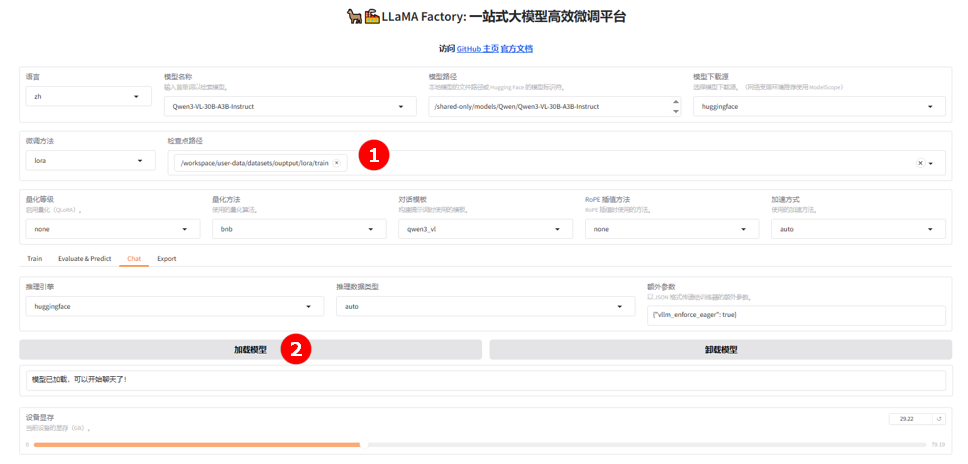Open the 加速方式 dropdown showing auto
Image resolution: width=968 pixels, height=464 pixels.
[858, 229]
